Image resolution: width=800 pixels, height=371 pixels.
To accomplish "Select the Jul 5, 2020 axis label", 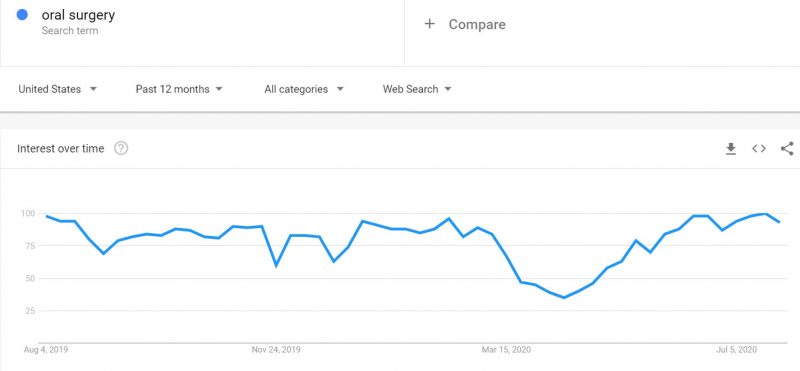I will point(737,350).
